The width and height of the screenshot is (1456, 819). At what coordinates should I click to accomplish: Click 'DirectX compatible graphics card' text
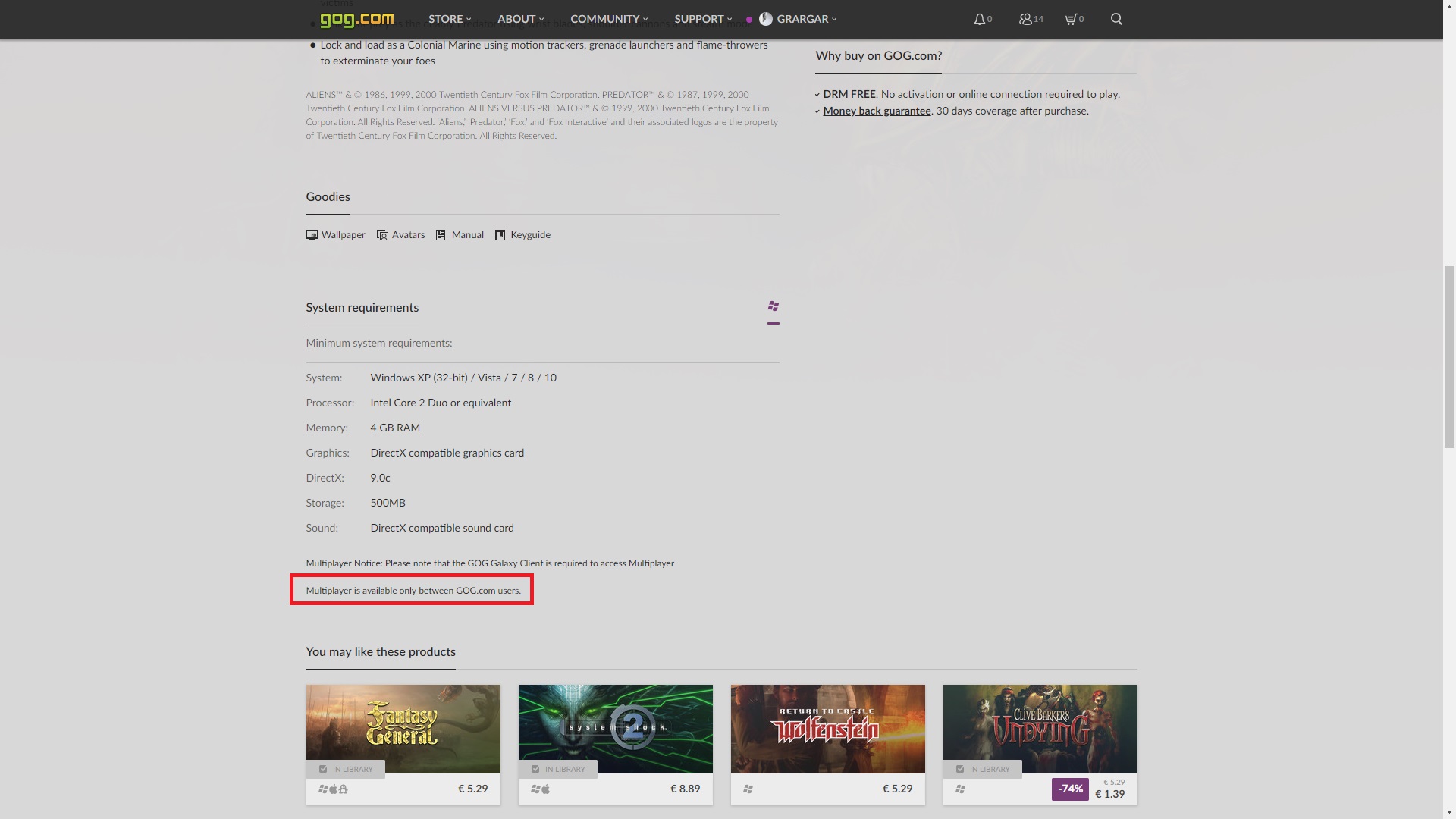[447, 453]
